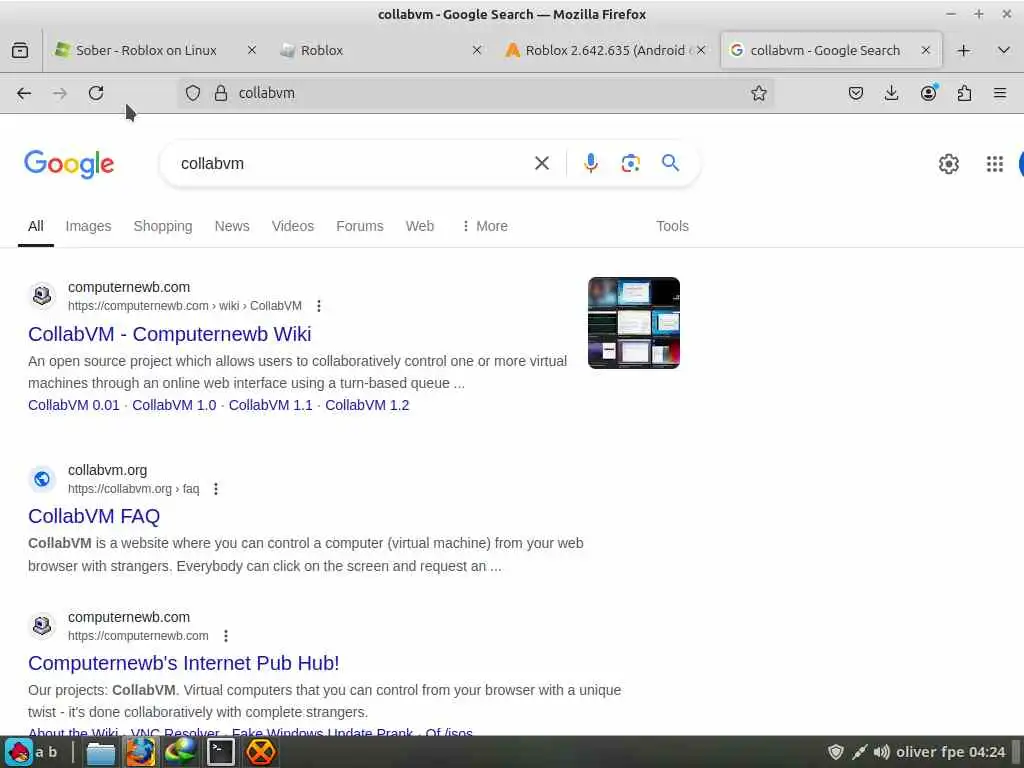Screen dimensions: 1024x768
Task: Open the Pocket save icon
Action: [x=856, y=93]
